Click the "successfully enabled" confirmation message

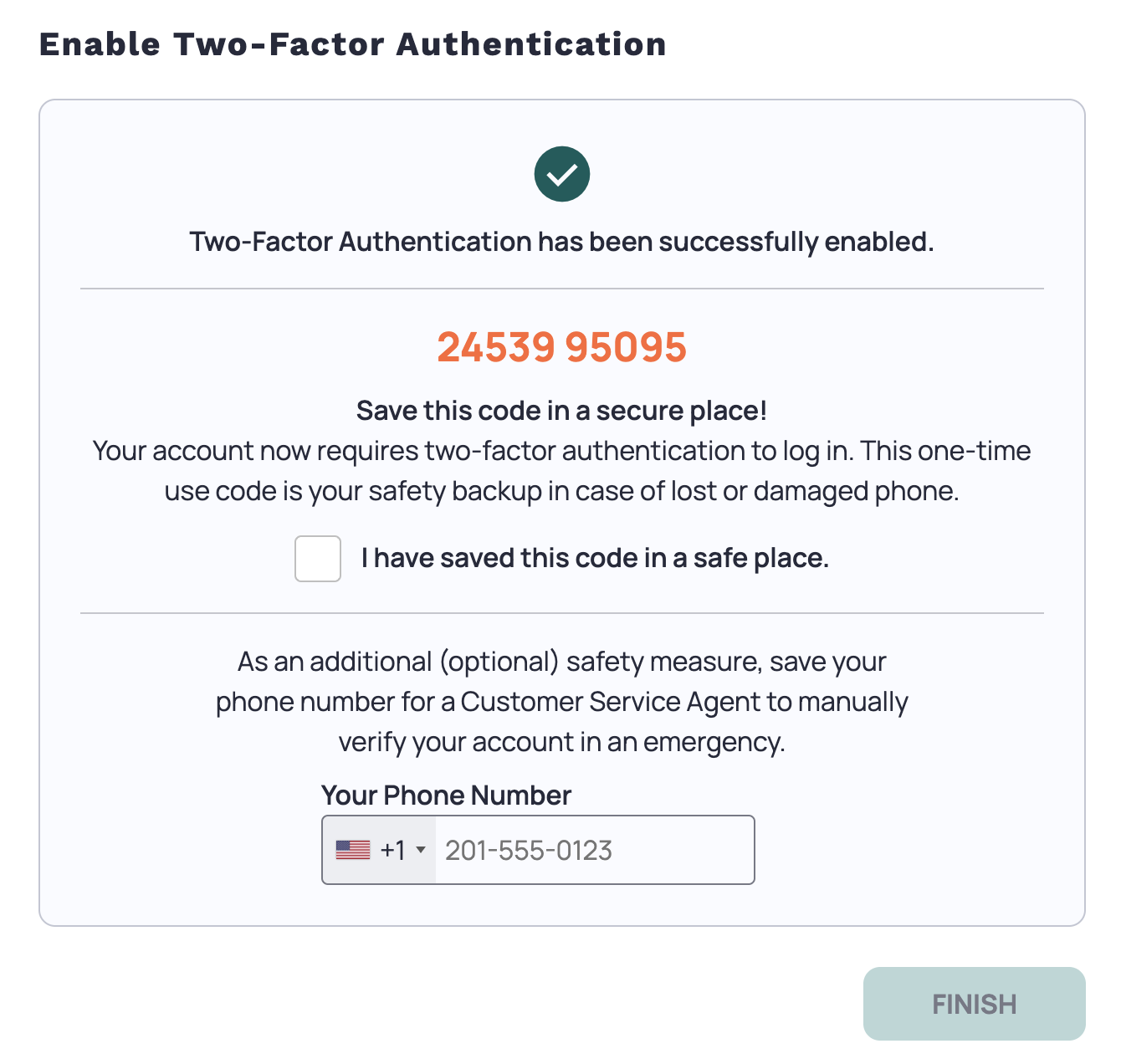[x=562, y=242]
